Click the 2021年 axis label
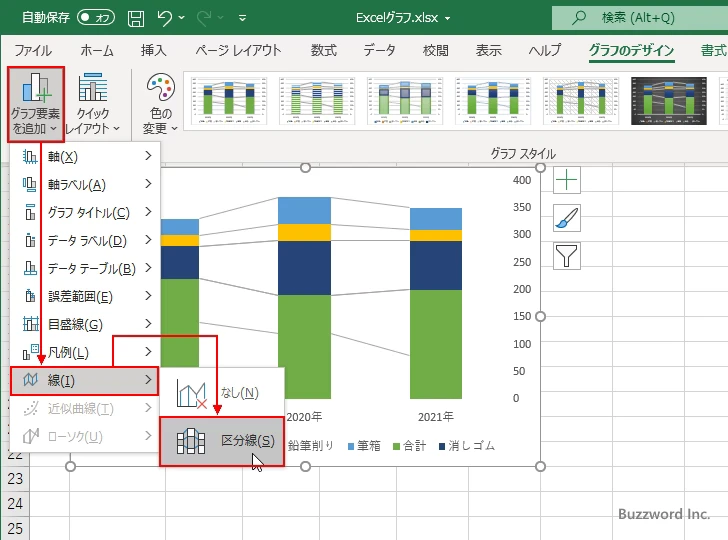The image size is (728, 540). (436, 417)
